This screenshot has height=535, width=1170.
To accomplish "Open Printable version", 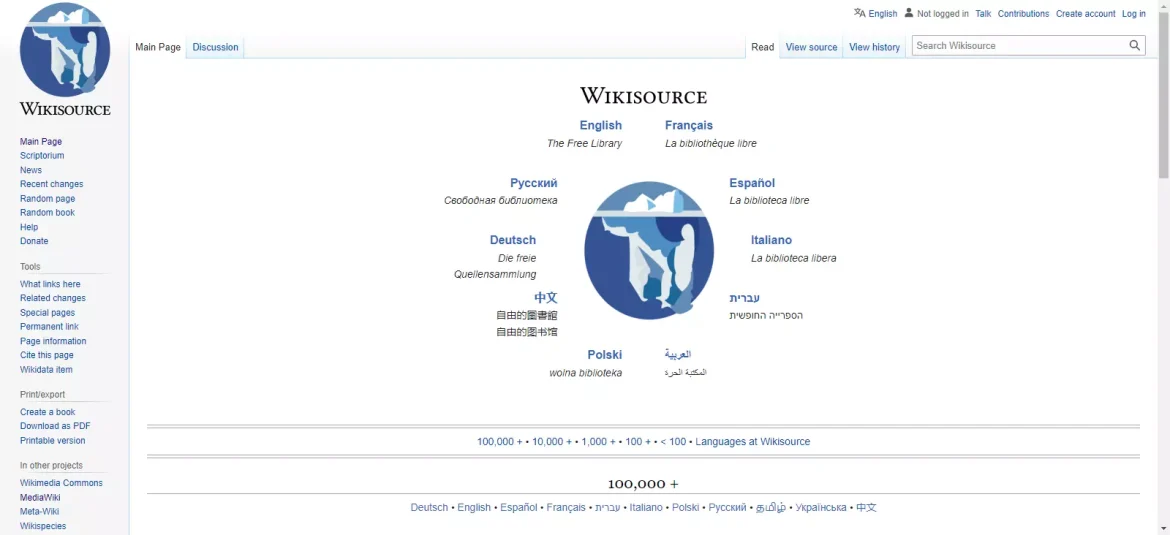I will click(x=52, y=440).
